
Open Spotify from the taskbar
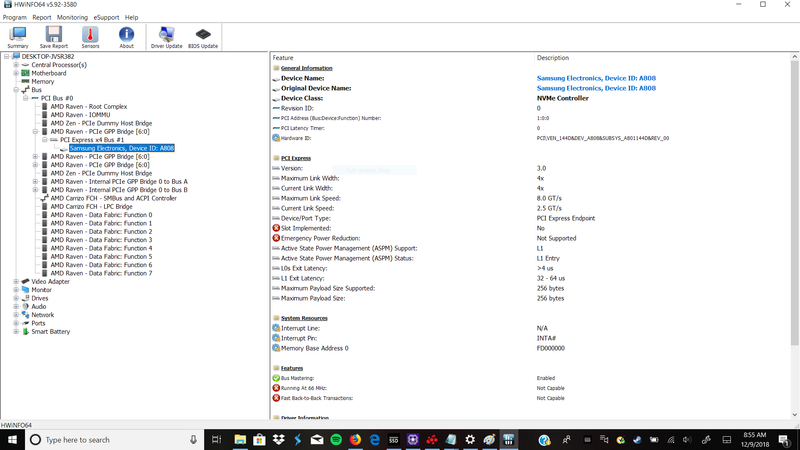[x=336, y=440]
